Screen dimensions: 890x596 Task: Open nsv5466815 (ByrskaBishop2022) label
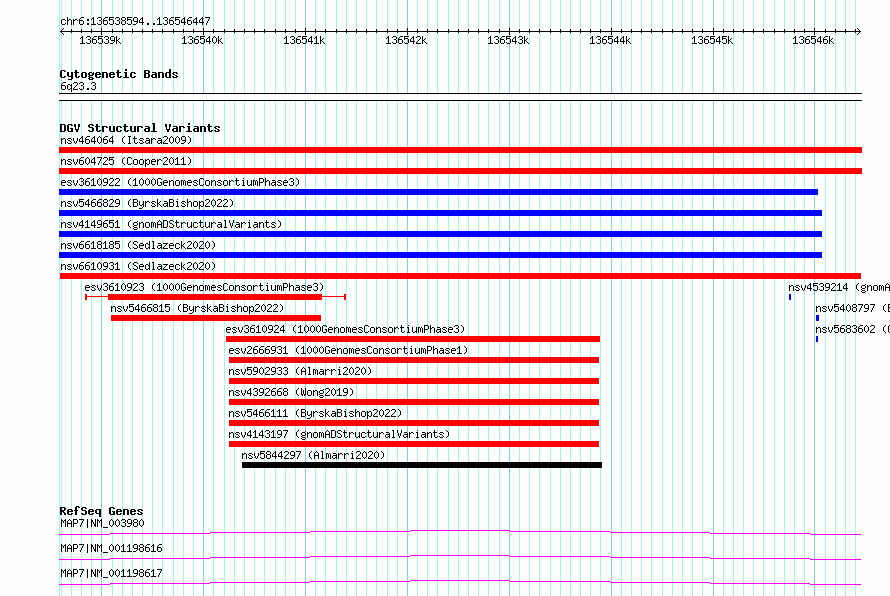click(197, 308)
